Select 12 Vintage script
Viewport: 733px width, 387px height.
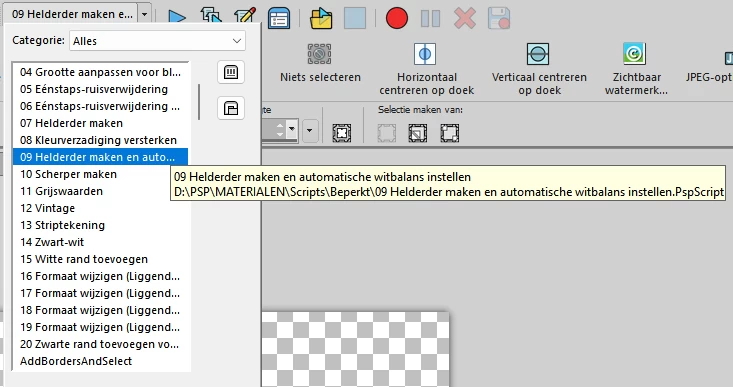(x=100, y=208)
